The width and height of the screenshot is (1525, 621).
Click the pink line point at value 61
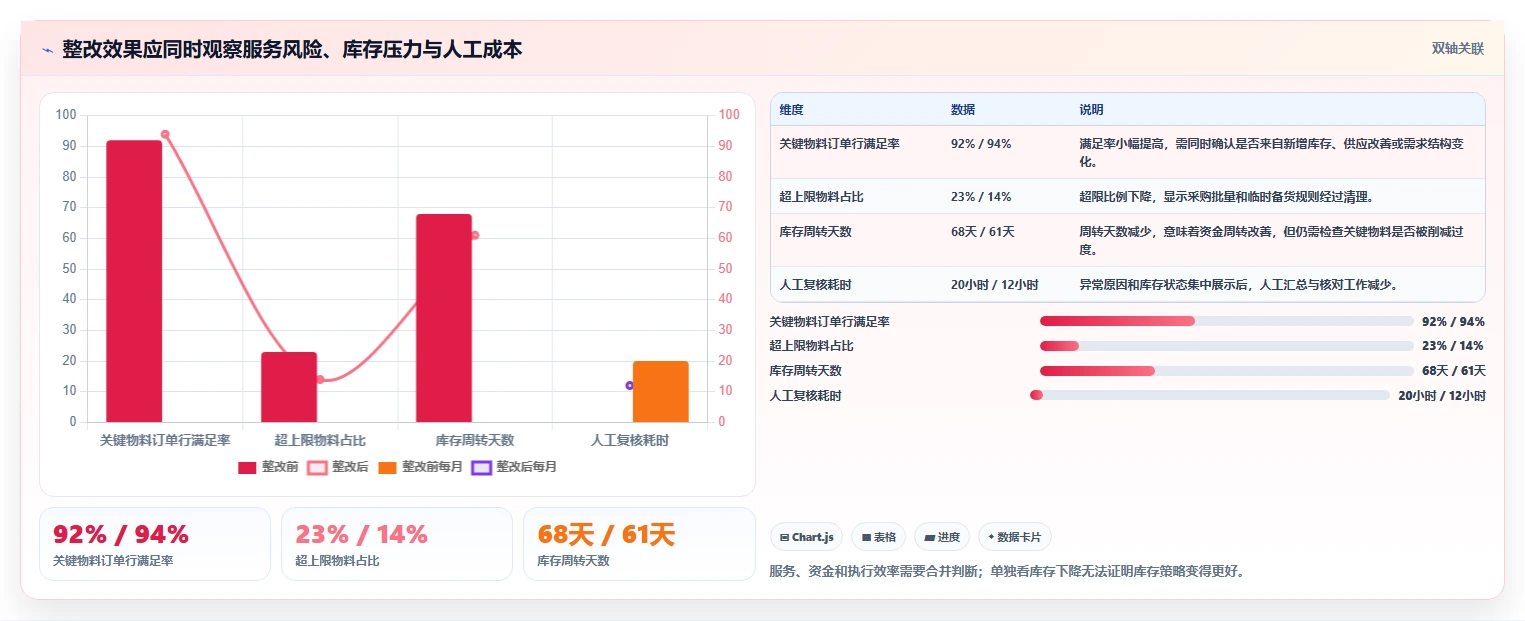coord(475,235)
